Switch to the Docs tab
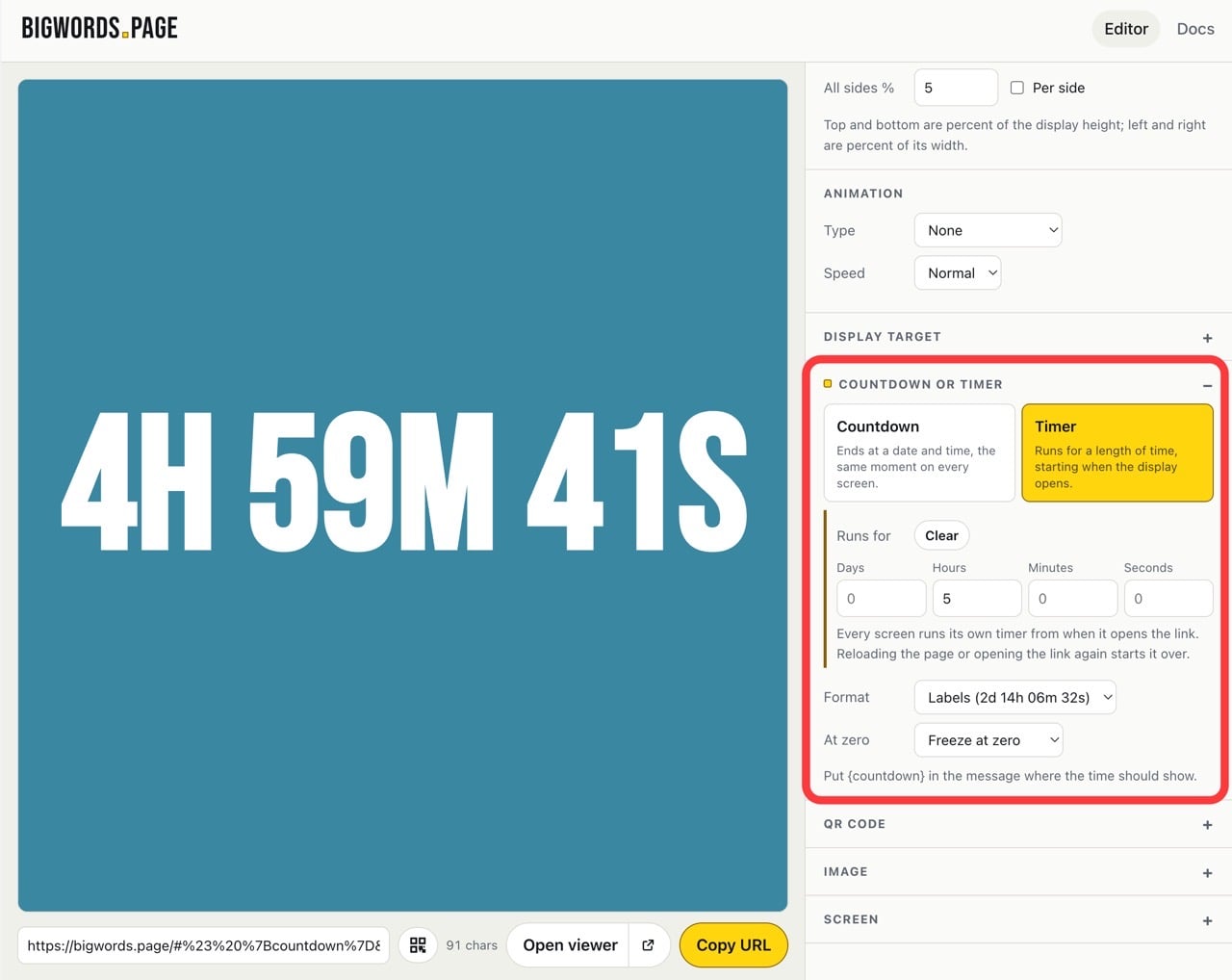1232x980 pixels. pos(1195,29)
